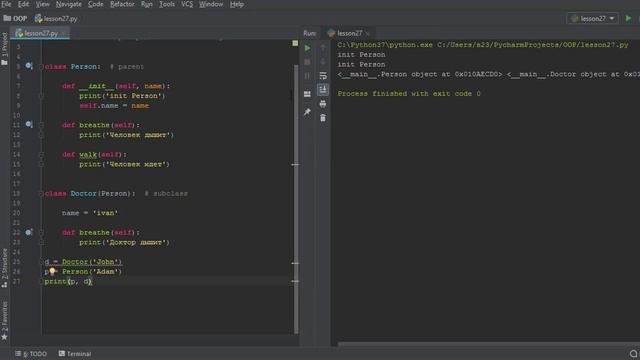Click the warning stripe mark beside line 15

[296, 164]
